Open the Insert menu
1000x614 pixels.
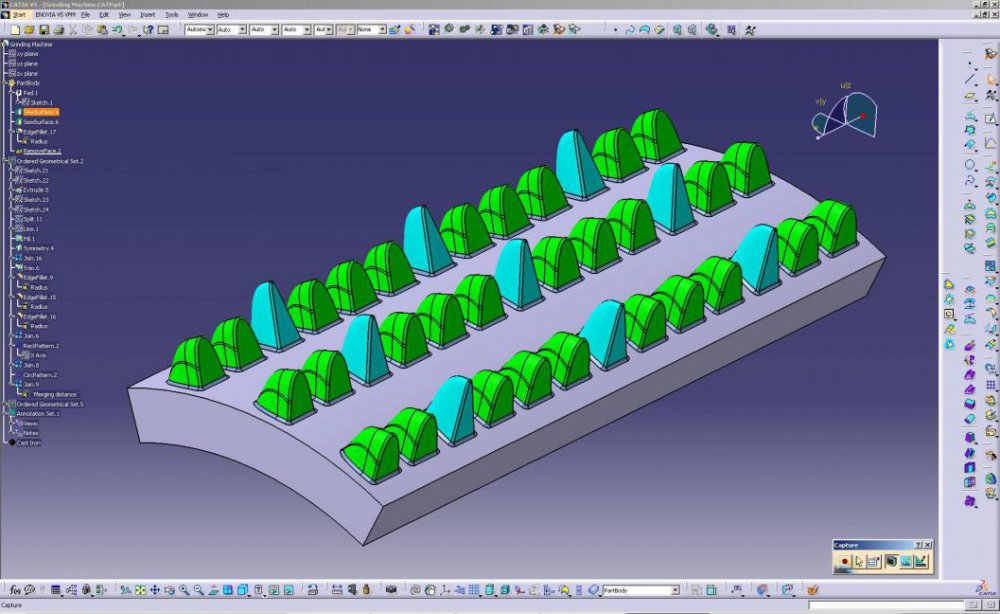[x=147, y=15]
